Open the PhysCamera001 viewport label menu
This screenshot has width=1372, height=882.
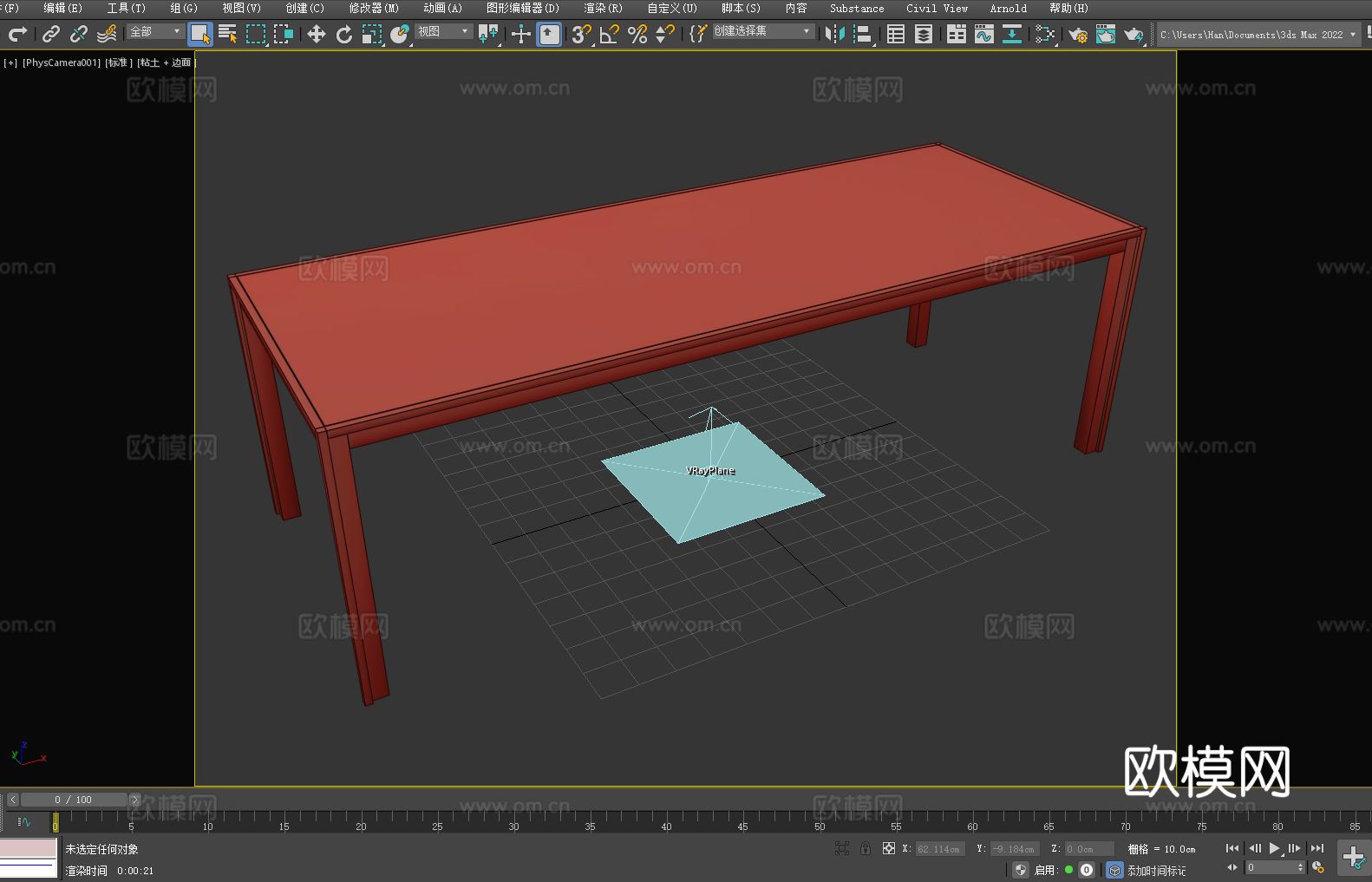coord(62,62)
